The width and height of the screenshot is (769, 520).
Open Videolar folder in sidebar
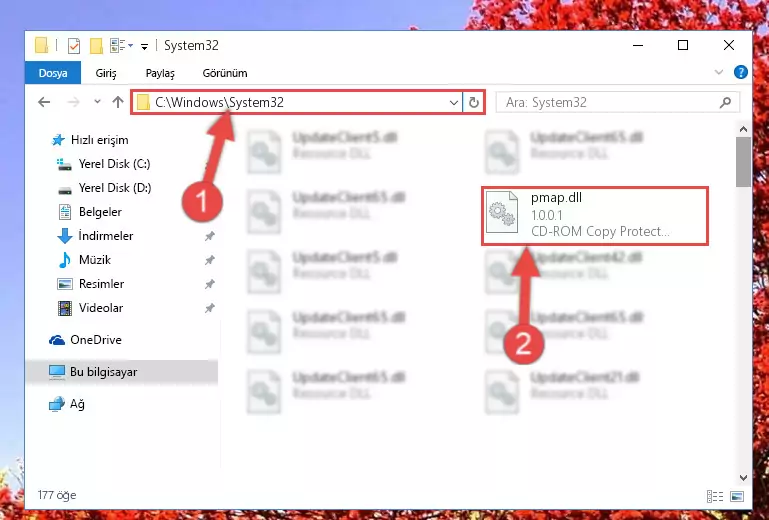90,308
